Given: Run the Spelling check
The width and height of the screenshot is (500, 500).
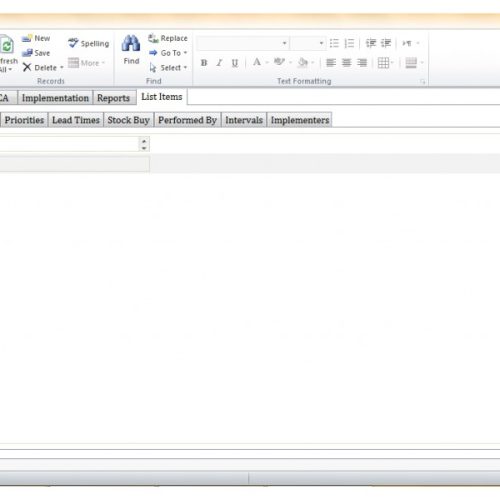Looking at the screenshot, I should tap(89, 43).
